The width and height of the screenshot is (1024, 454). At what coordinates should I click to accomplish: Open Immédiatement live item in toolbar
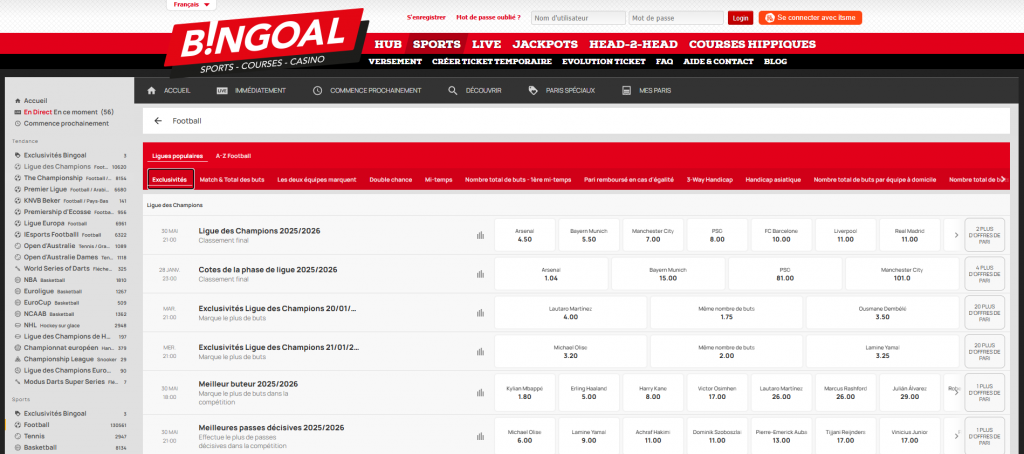click(x=222, y=90)
